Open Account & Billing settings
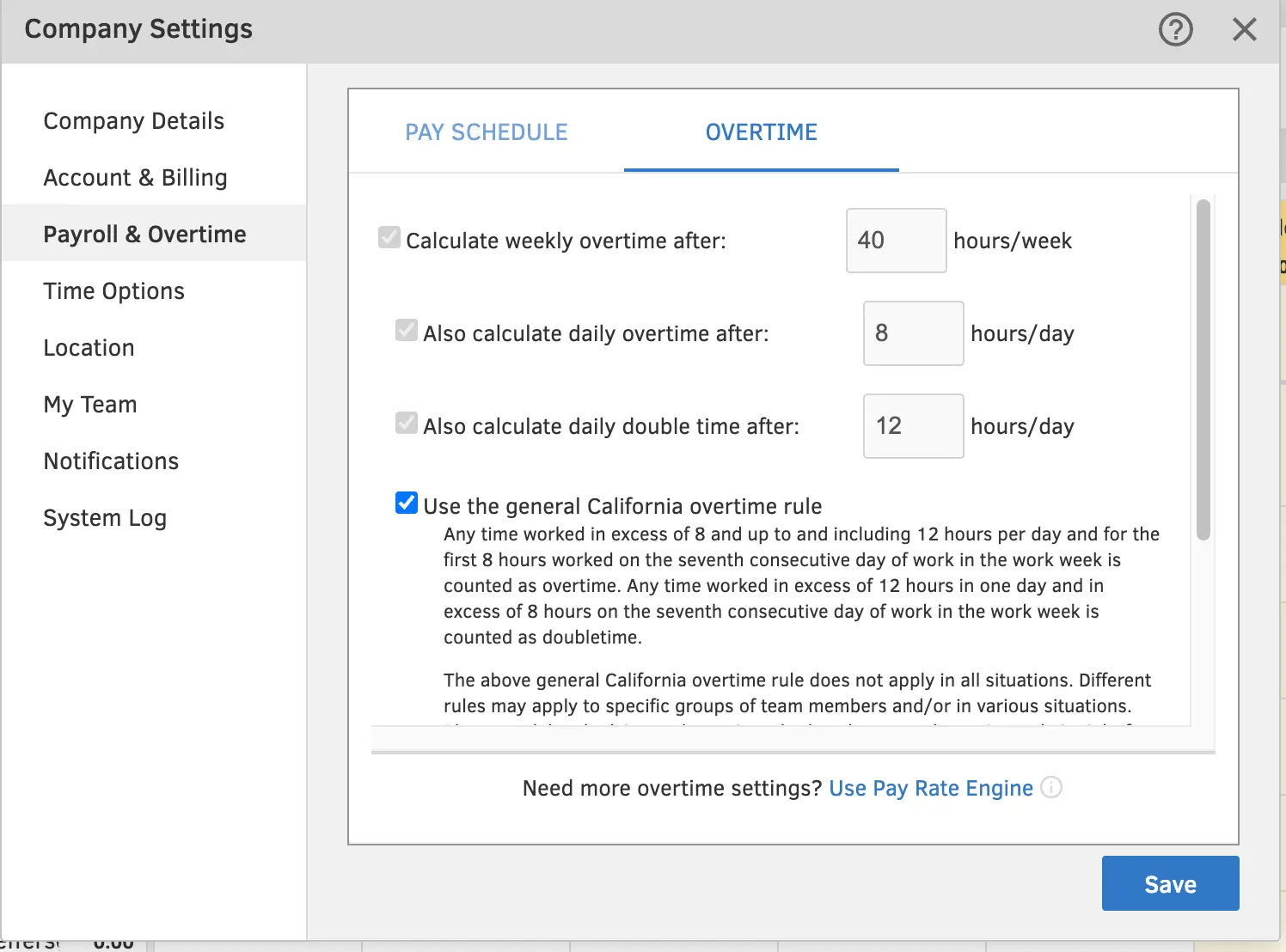 point(135,177)
